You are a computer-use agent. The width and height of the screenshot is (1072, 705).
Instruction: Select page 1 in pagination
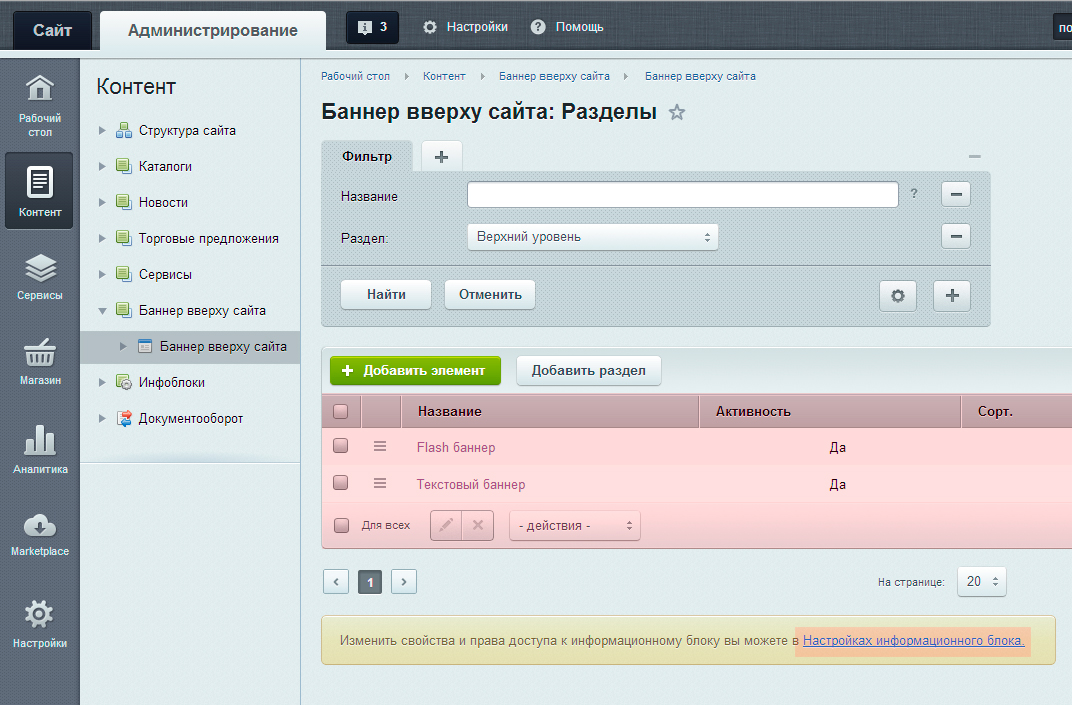click(370, 582)
